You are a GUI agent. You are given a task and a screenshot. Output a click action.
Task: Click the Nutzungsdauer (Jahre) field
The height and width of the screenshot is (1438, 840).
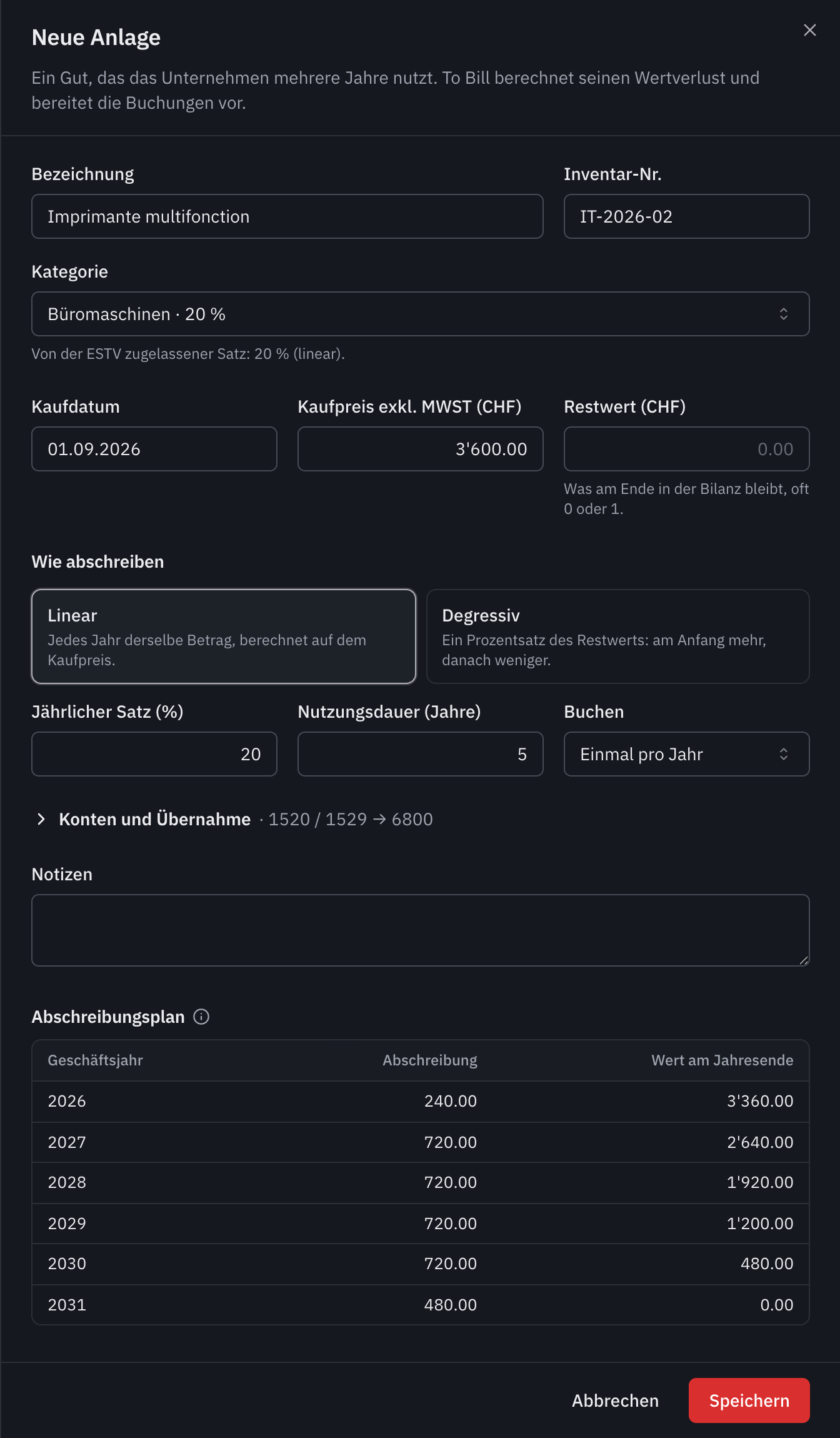(x=421, y=754)
